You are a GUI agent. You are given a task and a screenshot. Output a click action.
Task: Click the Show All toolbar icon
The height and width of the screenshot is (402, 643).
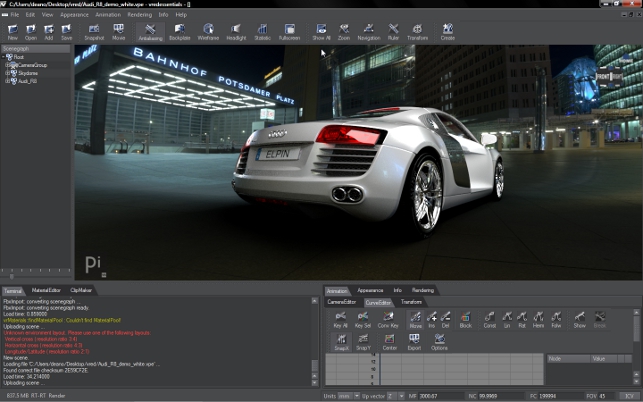[321, 31]
